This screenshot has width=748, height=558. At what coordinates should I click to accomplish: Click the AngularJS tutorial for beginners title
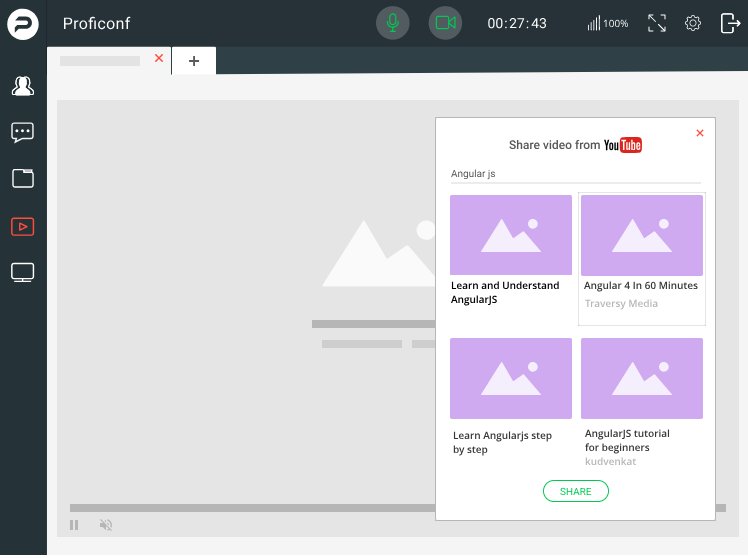pyautogui.click(x=627, y=440)
